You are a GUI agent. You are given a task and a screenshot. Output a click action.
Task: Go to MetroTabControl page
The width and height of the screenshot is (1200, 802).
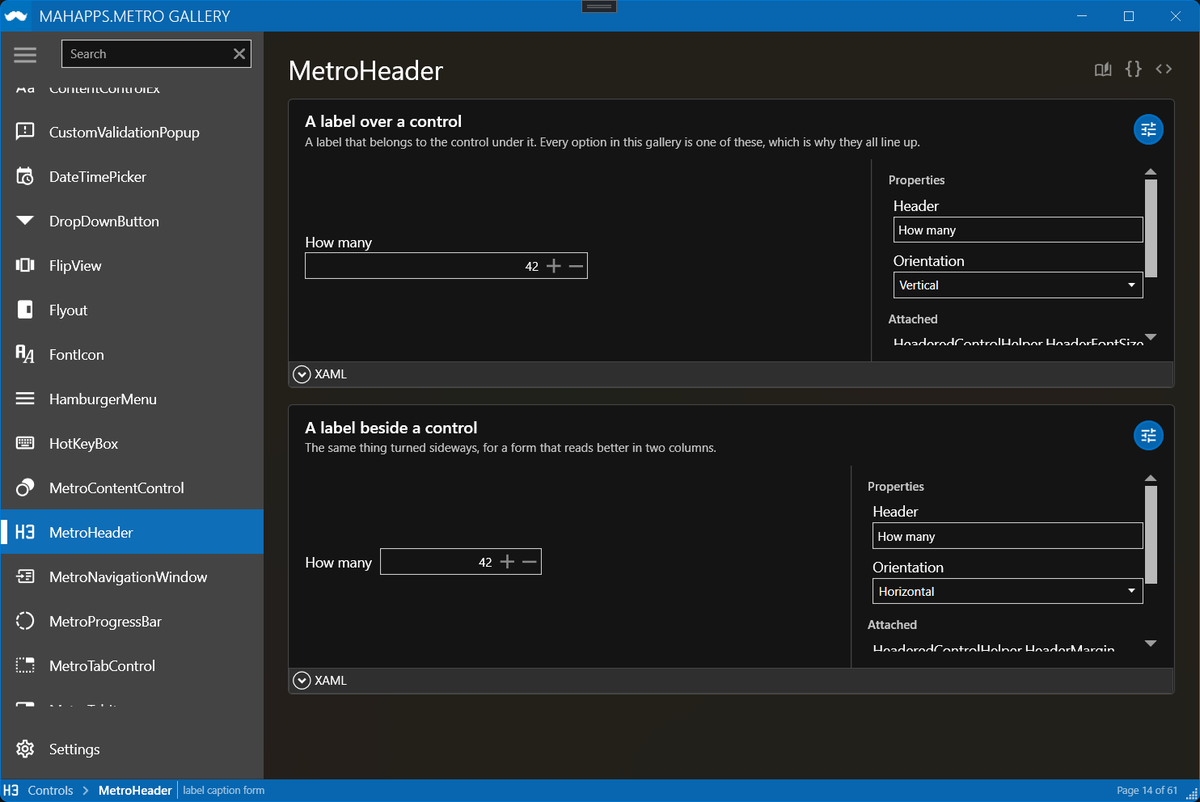(102, 666)
